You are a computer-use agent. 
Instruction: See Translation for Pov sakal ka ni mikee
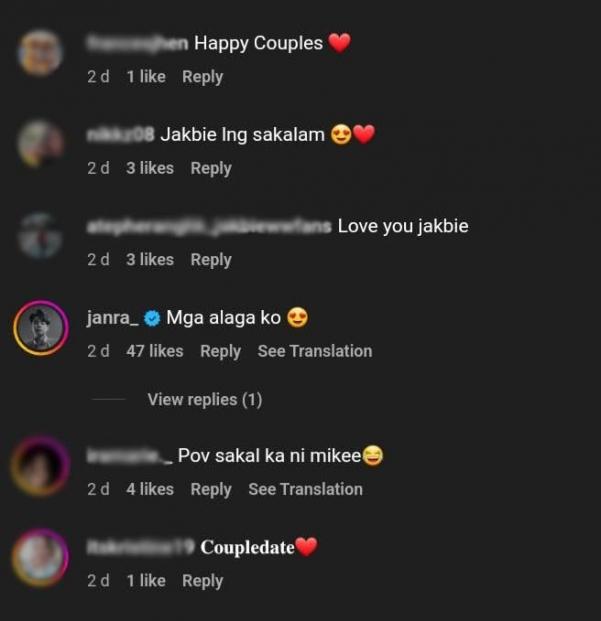coord(306,490)
